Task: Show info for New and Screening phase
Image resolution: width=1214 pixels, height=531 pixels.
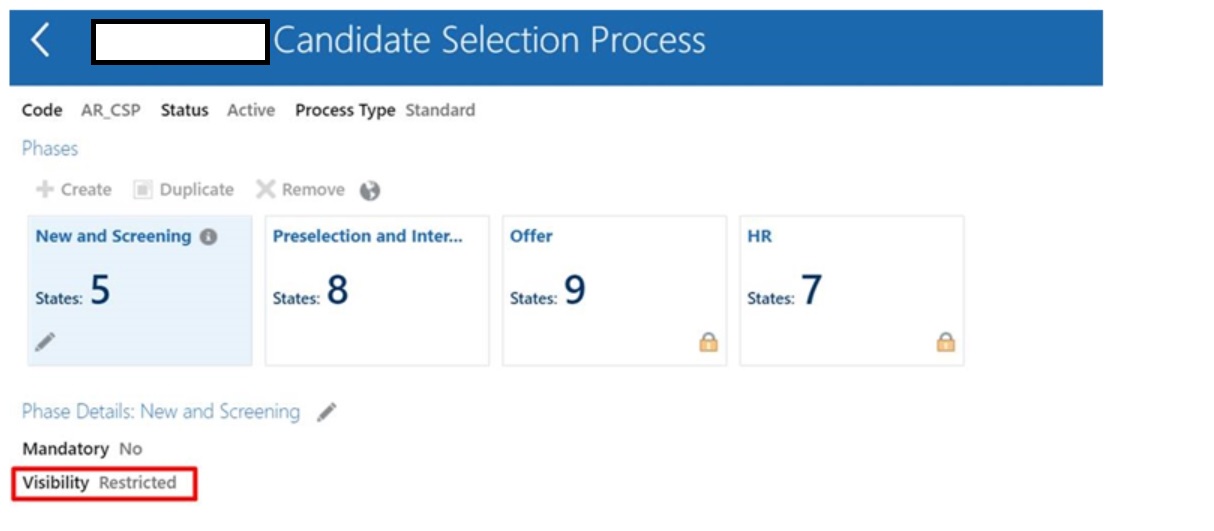Action: 208,237
